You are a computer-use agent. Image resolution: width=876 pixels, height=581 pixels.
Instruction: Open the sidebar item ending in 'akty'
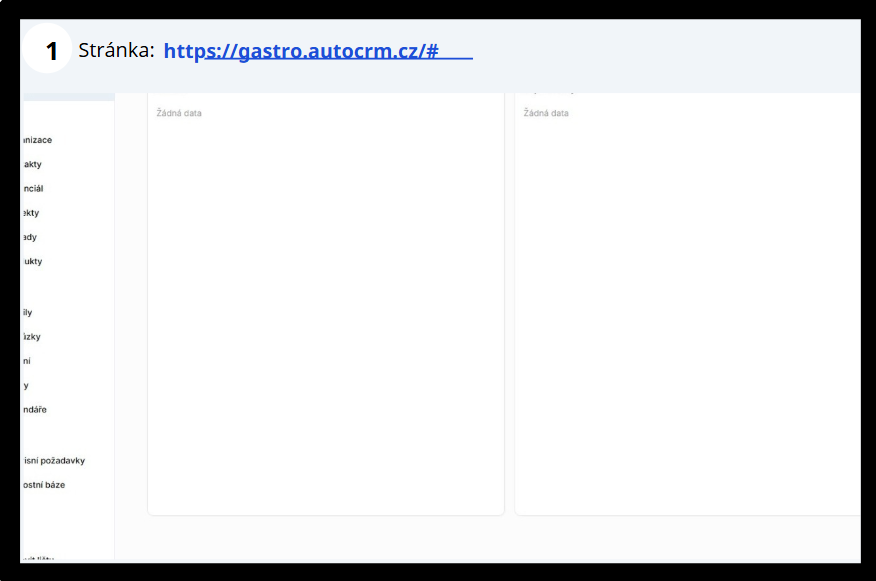click(x=32, y=164)
